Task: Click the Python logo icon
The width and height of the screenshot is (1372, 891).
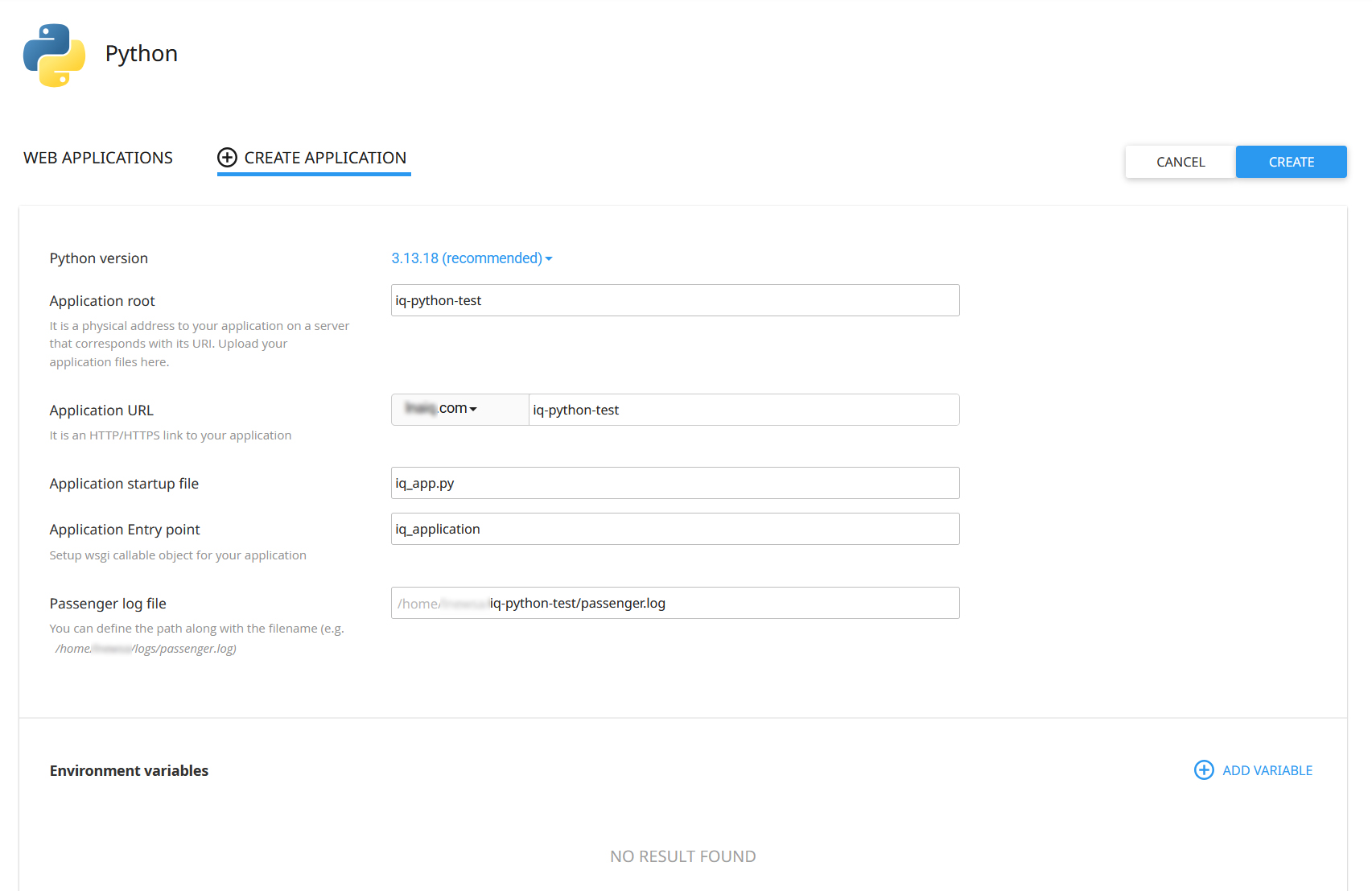Action: coord(54,55)
